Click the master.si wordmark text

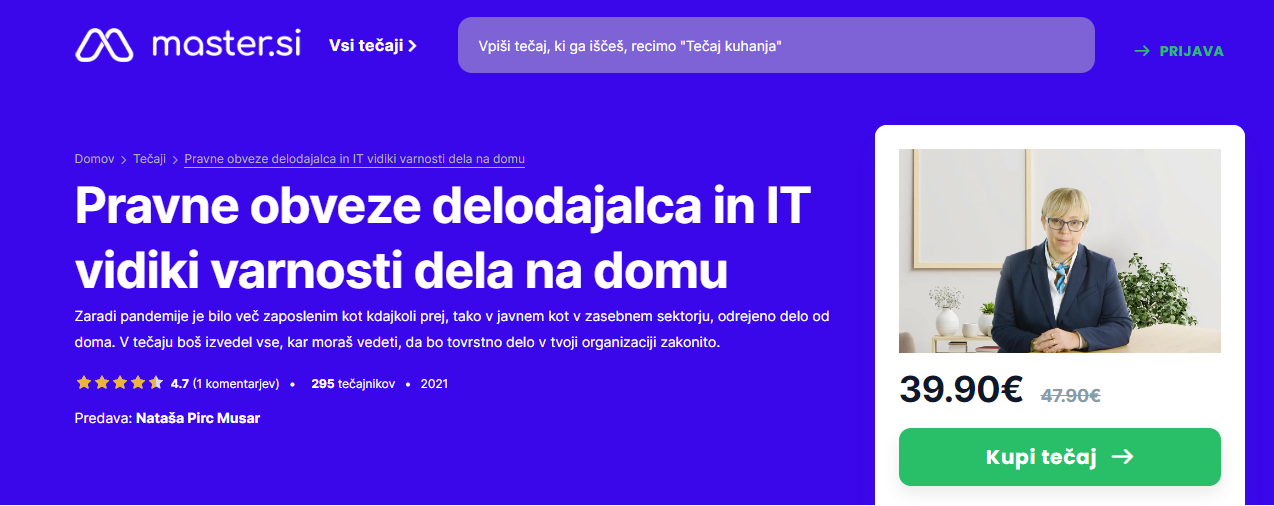(x=226, y=45)
